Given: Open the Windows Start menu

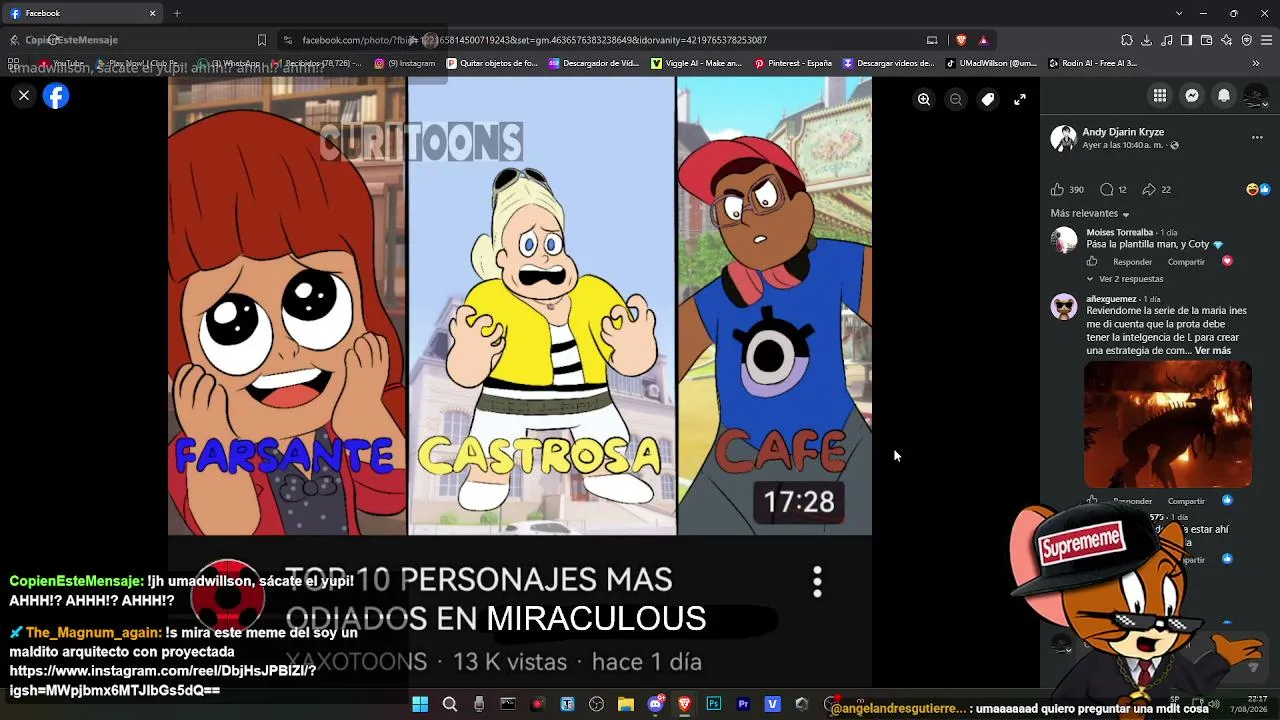Looking at the screenshot, I should [420, 704].
